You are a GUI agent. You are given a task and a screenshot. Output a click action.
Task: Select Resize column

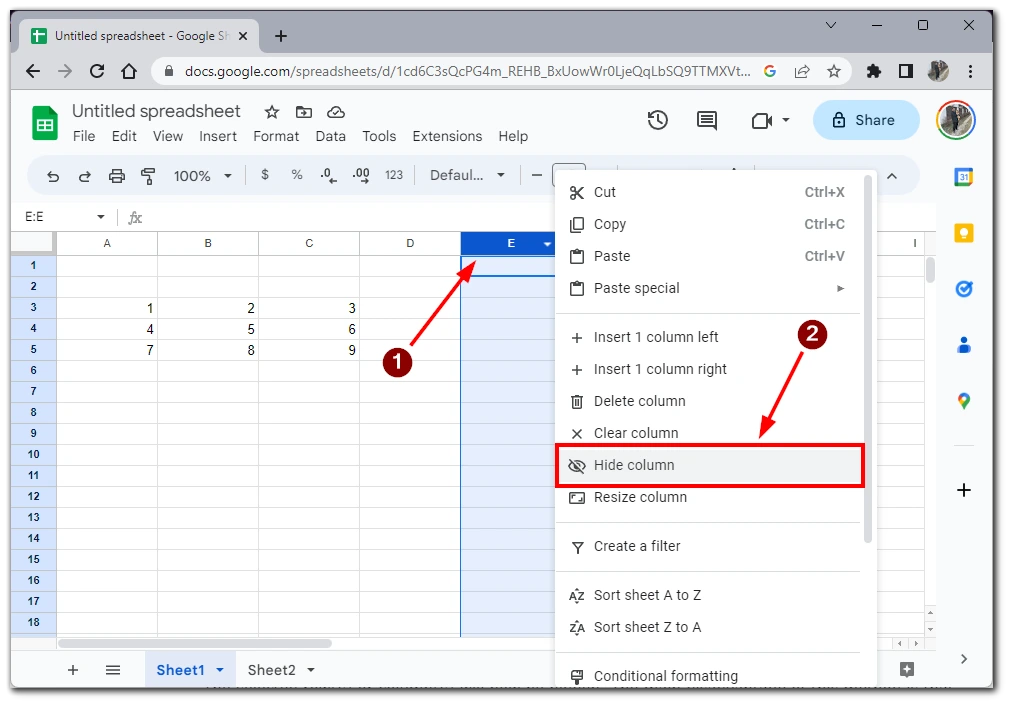pyautogui.click(x=708, y=497)
